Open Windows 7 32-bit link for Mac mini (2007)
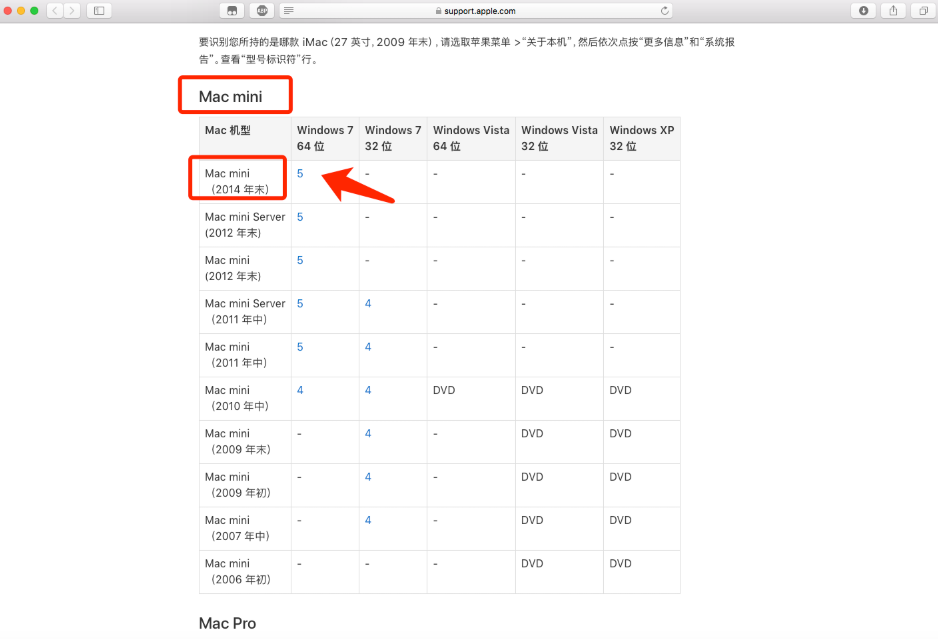 tap(367, 519)
